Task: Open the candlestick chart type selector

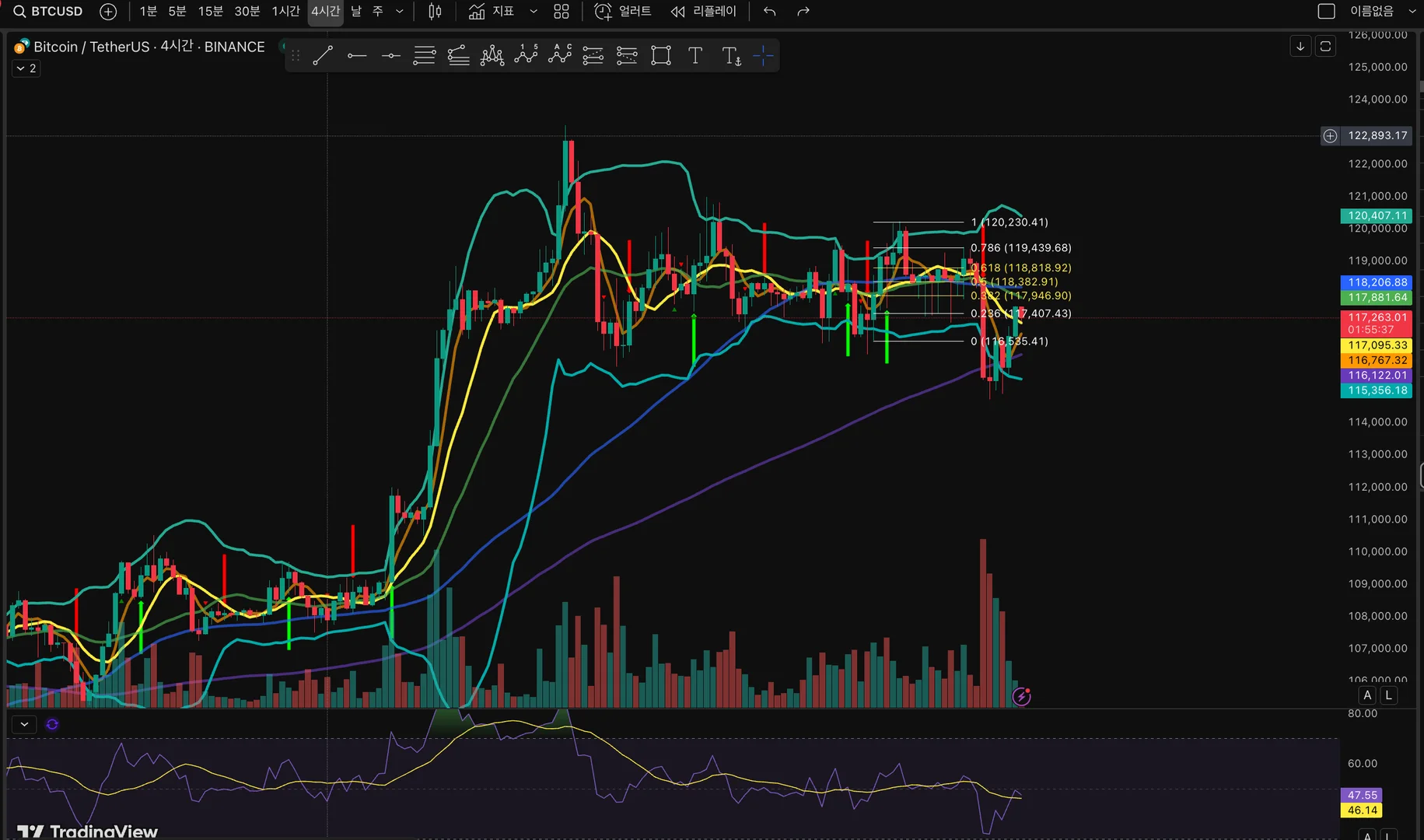Action: 435,12
